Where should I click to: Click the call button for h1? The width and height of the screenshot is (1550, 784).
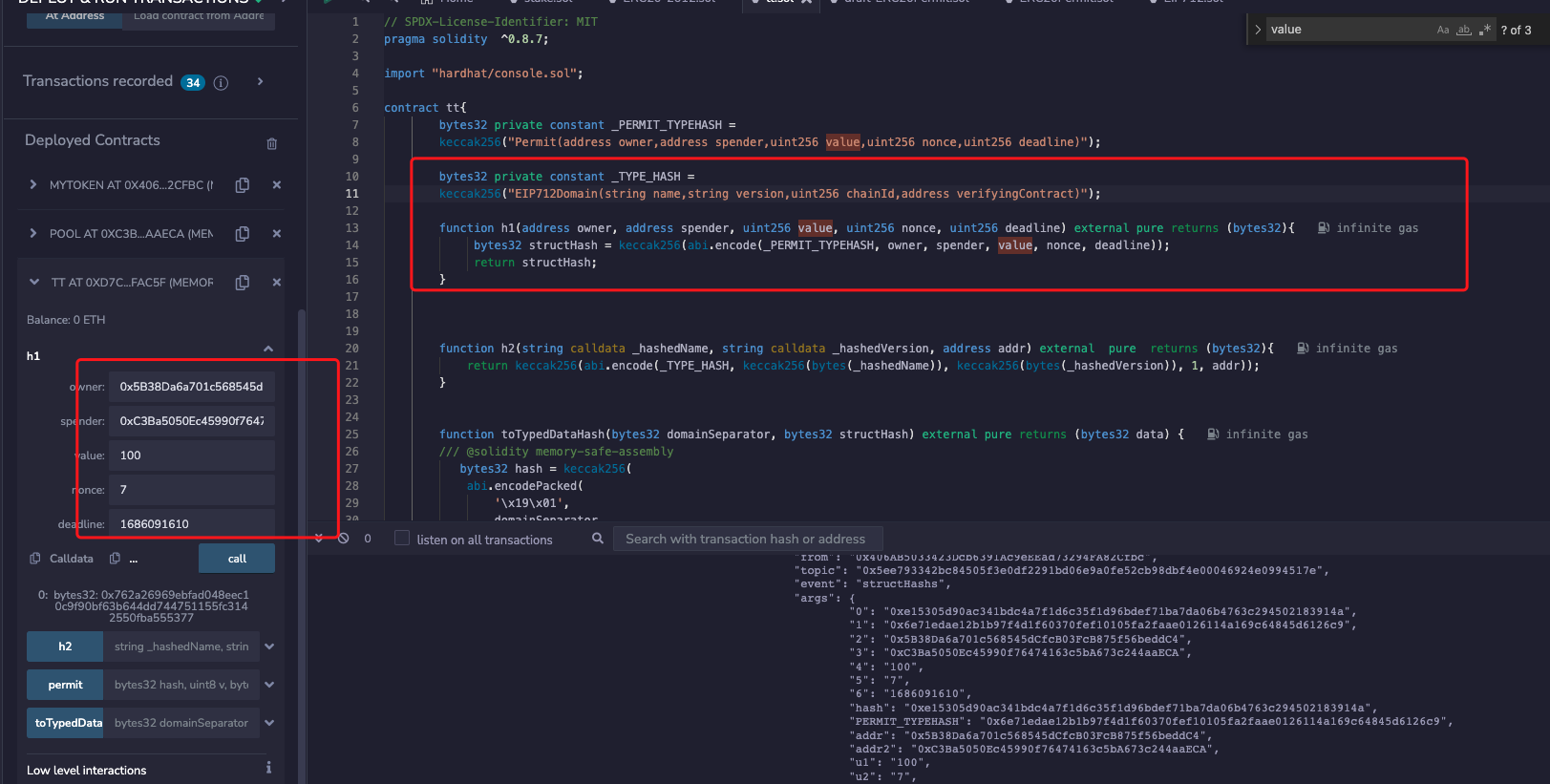click(237, 559)
